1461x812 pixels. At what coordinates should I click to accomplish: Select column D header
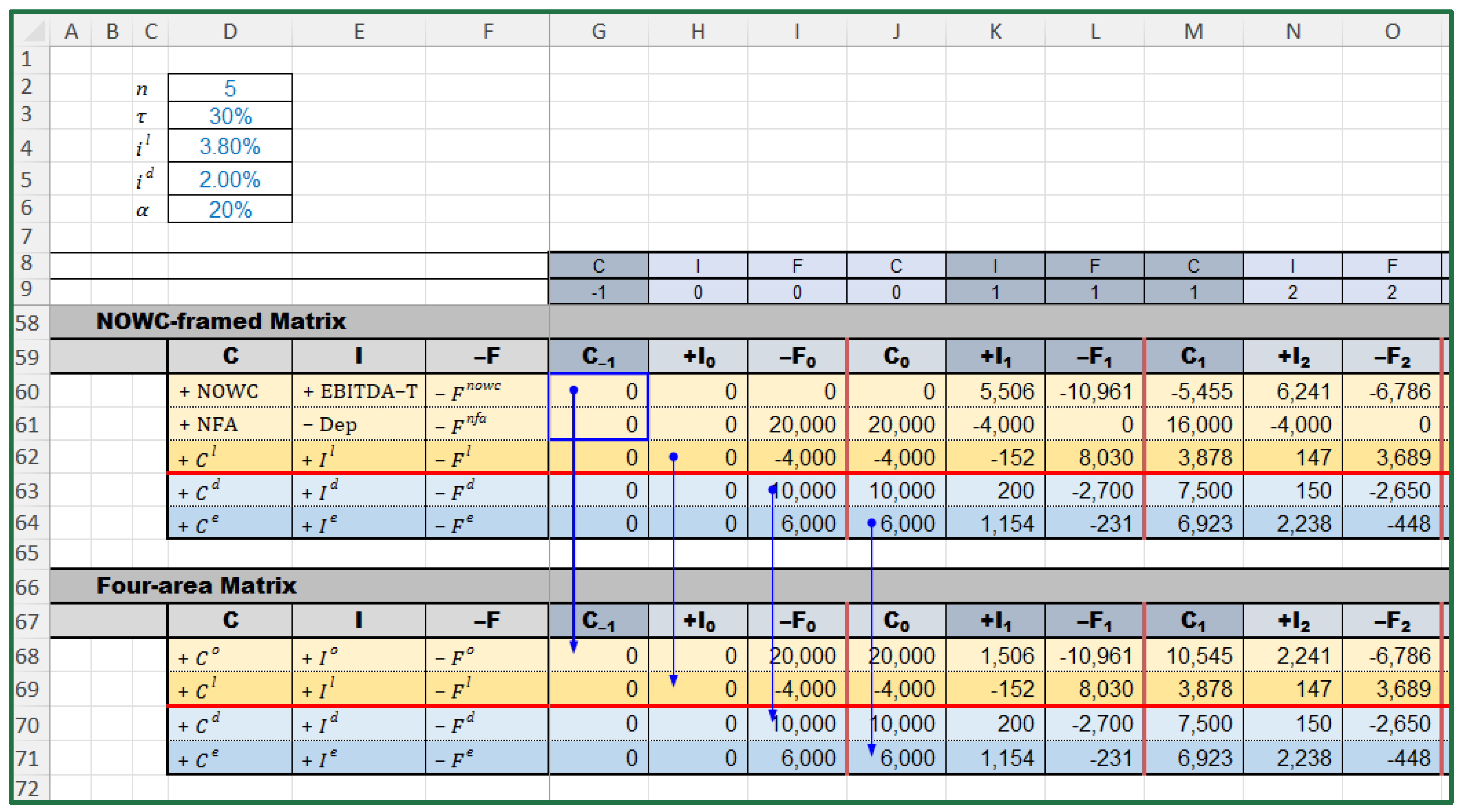[x=230, y=31]
